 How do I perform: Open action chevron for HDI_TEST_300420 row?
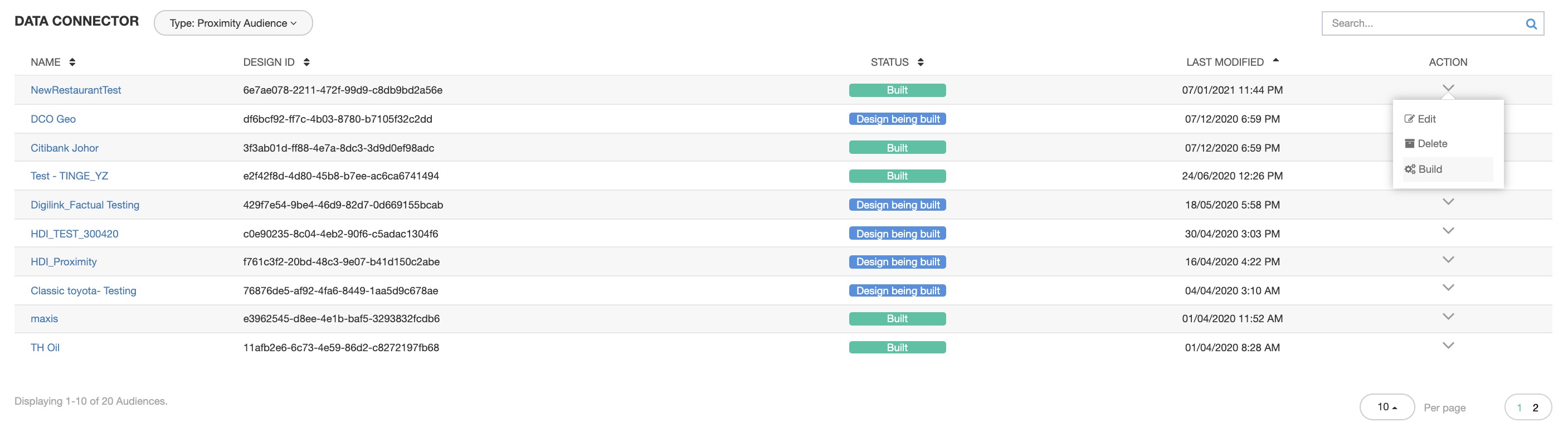pos(1448,231)
